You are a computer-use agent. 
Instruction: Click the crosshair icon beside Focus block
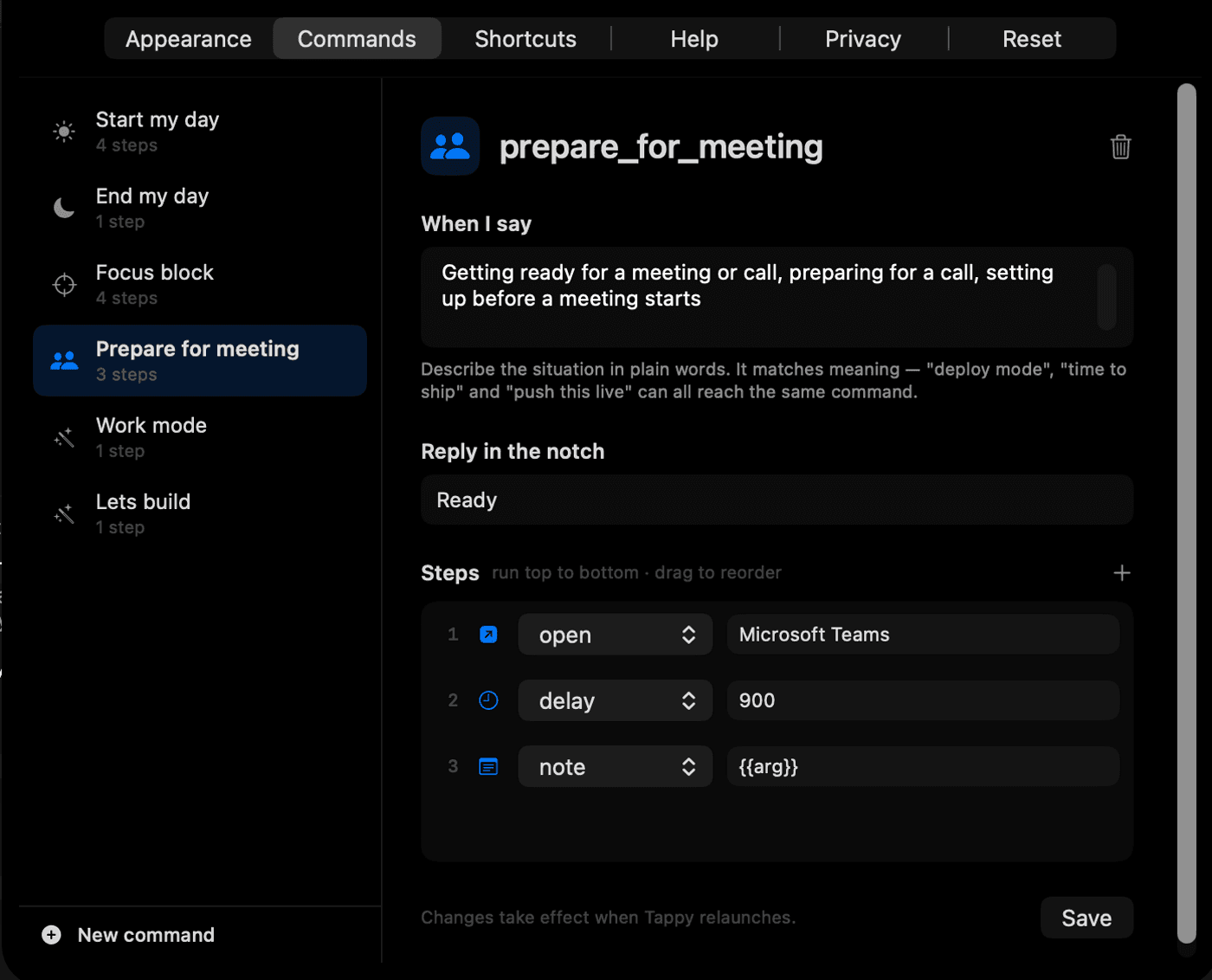64,284
